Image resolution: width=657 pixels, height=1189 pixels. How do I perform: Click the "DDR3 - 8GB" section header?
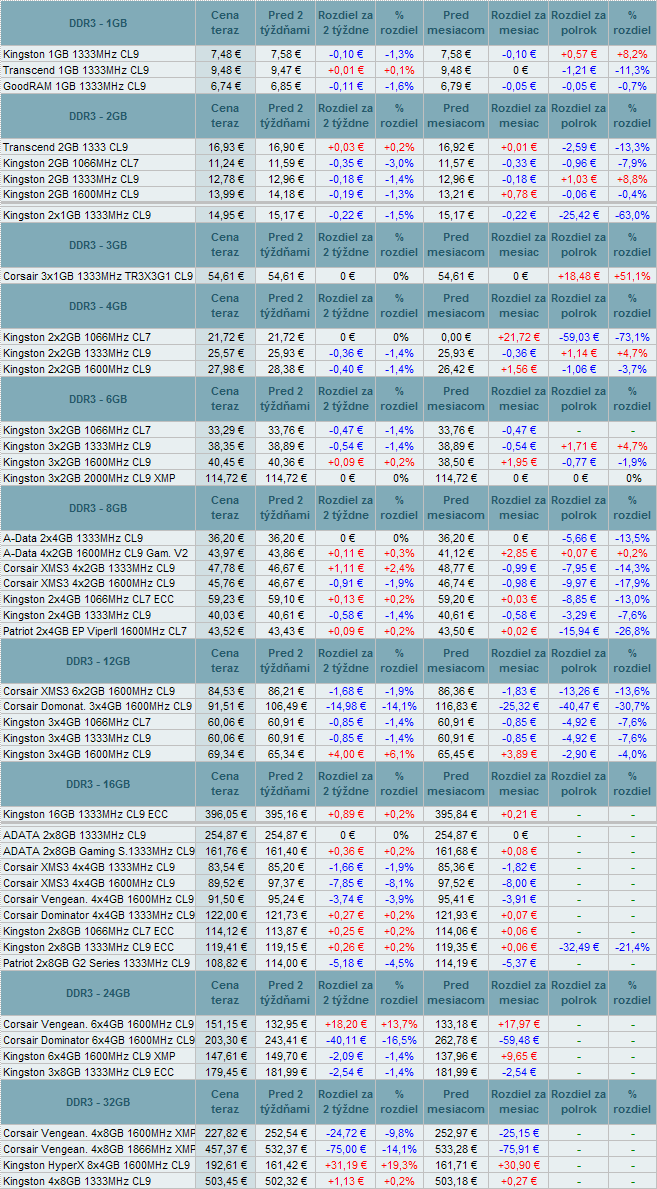tap(98, 507)
